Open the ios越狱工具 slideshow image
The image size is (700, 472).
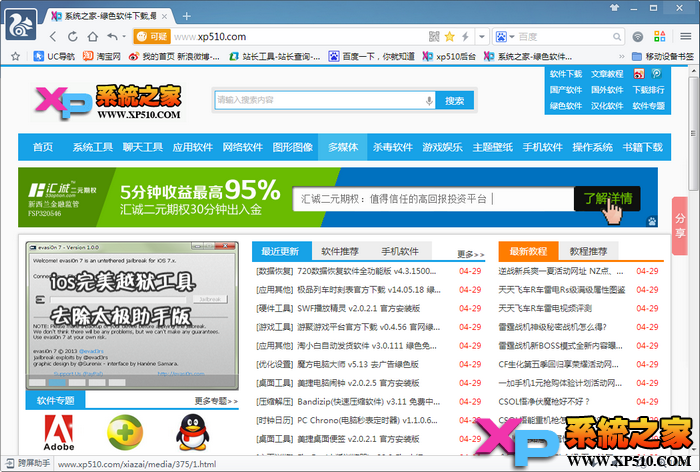pyautogui.click(x=132, y=315)
